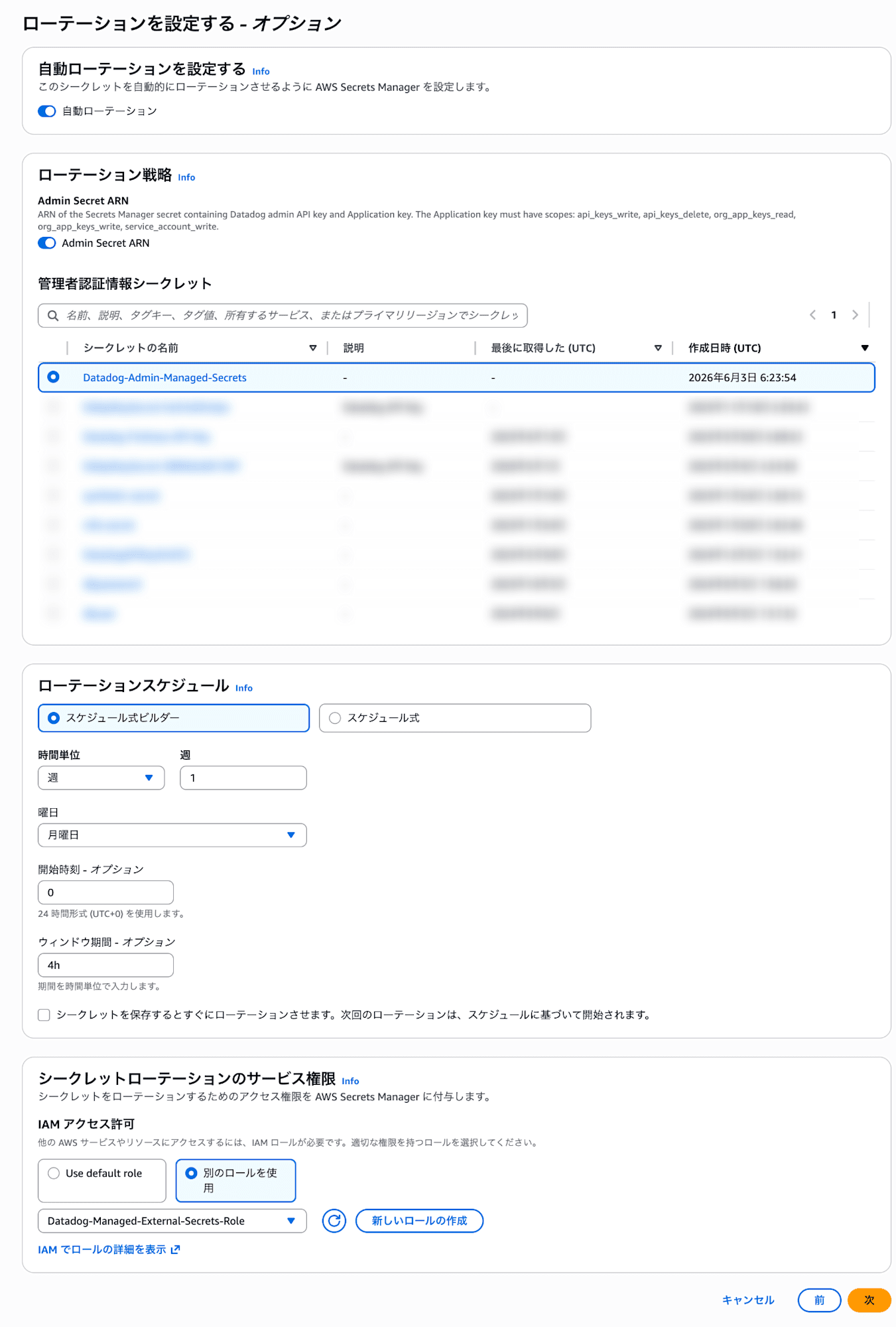The image size is (896, 1327).
Task: Open the Datadog-Admin-Managed-Secrets link
Action: [164, 378]
